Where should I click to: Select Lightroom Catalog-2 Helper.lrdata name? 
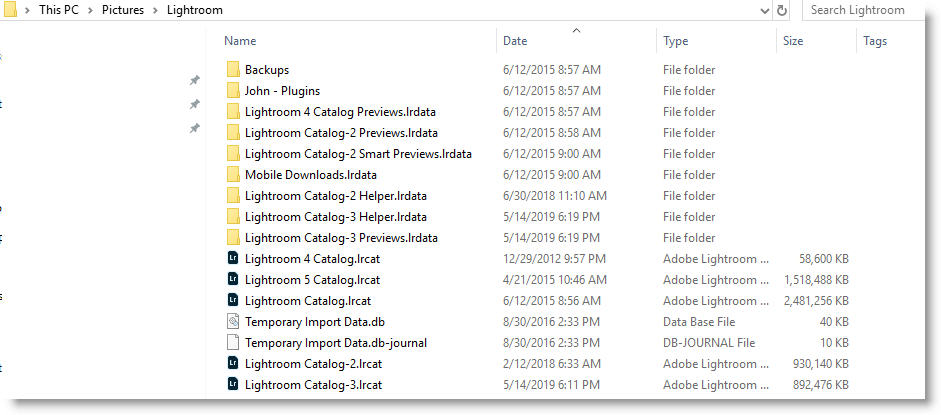336,196
